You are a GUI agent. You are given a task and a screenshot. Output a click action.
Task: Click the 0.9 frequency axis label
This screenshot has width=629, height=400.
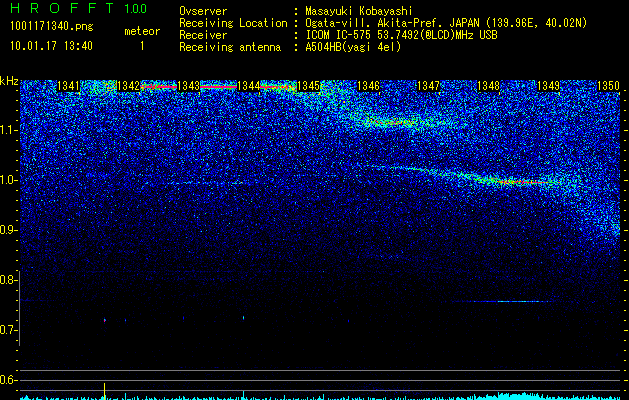coord(9,230)
